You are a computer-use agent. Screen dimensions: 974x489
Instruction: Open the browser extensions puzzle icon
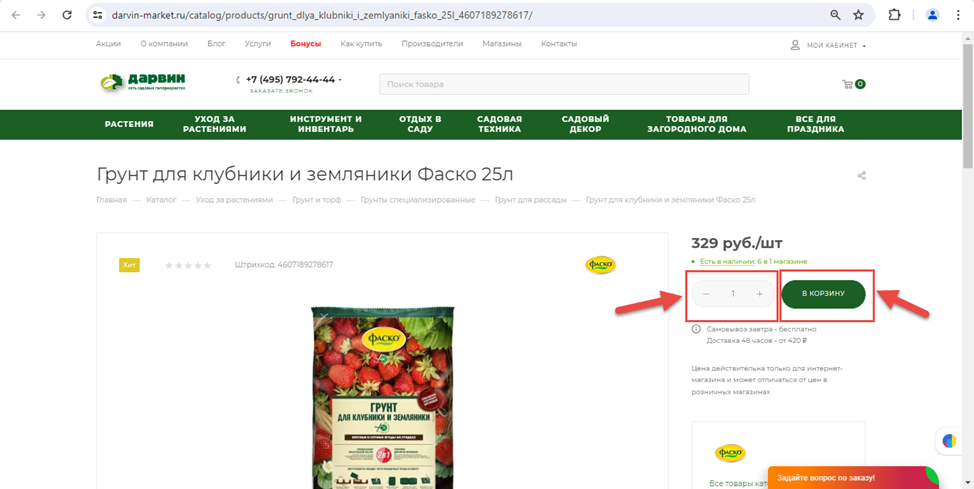point(894,15)
